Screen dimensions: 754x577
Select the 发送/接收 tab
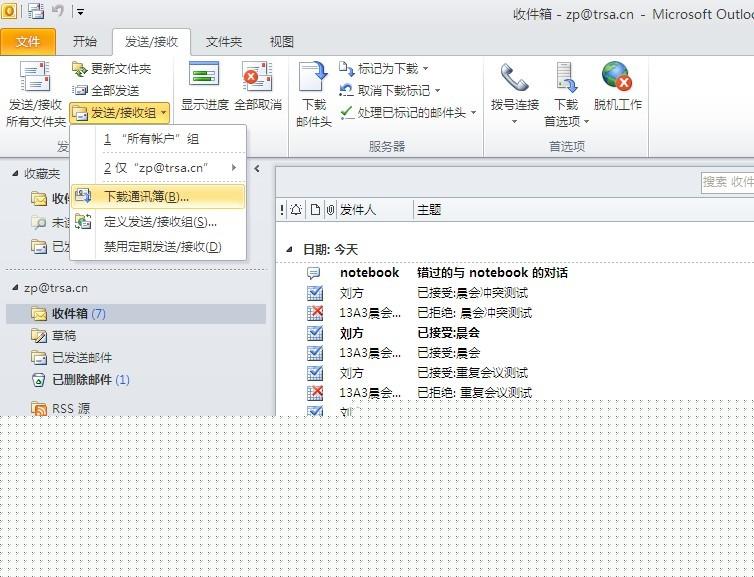[x=151, y=42]
